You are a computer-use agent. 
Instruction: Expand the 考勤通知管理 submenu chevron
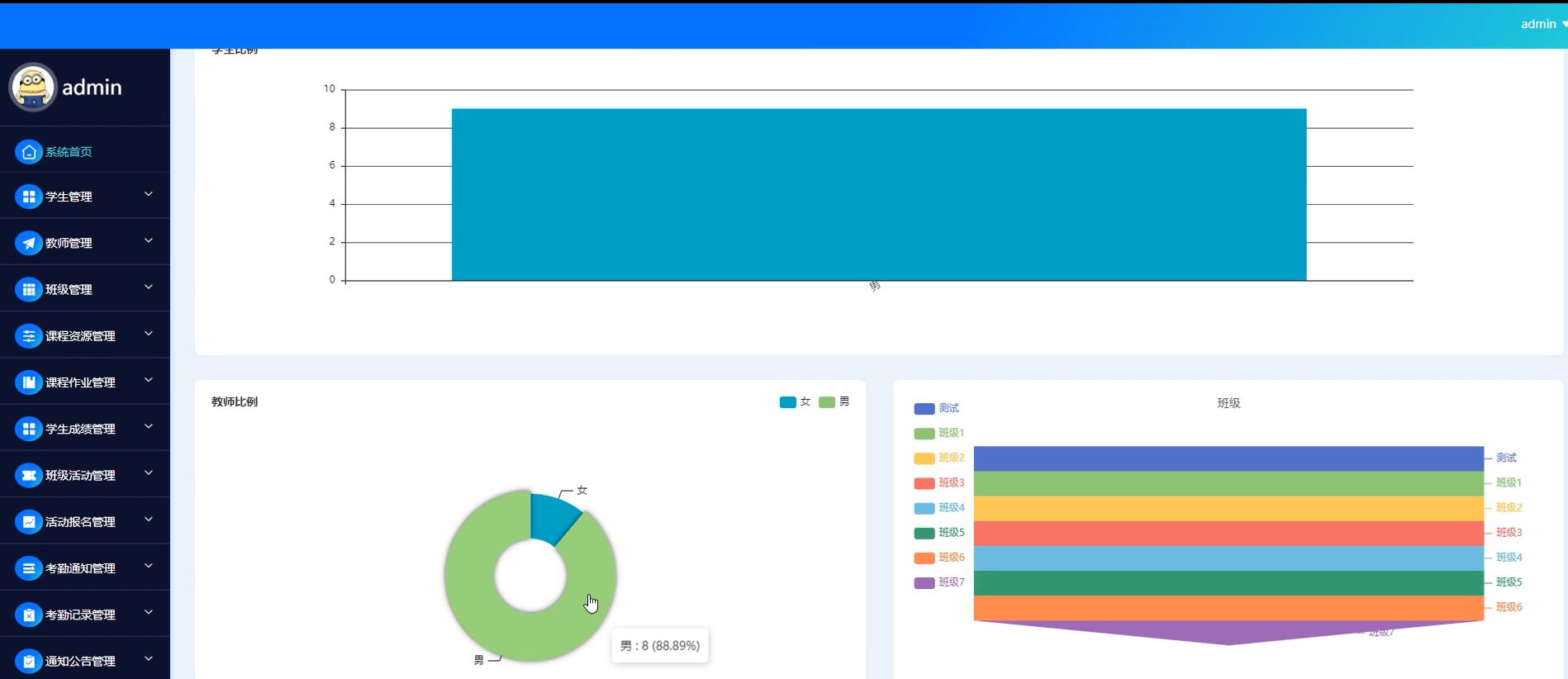pyautogui.click(x=149, y=566)
